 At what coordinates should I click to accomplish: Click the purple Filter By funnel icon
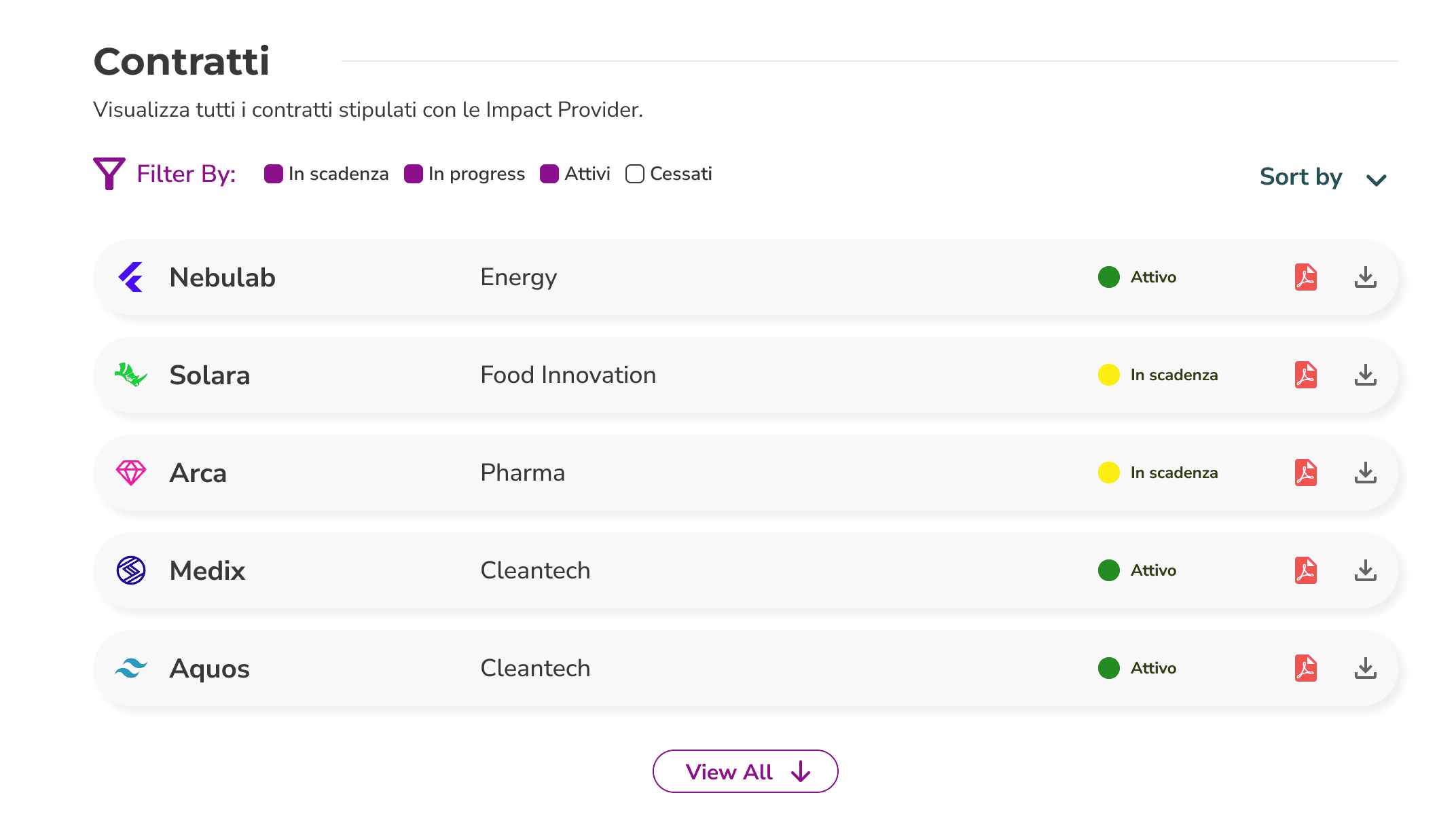tap(109, 174)
